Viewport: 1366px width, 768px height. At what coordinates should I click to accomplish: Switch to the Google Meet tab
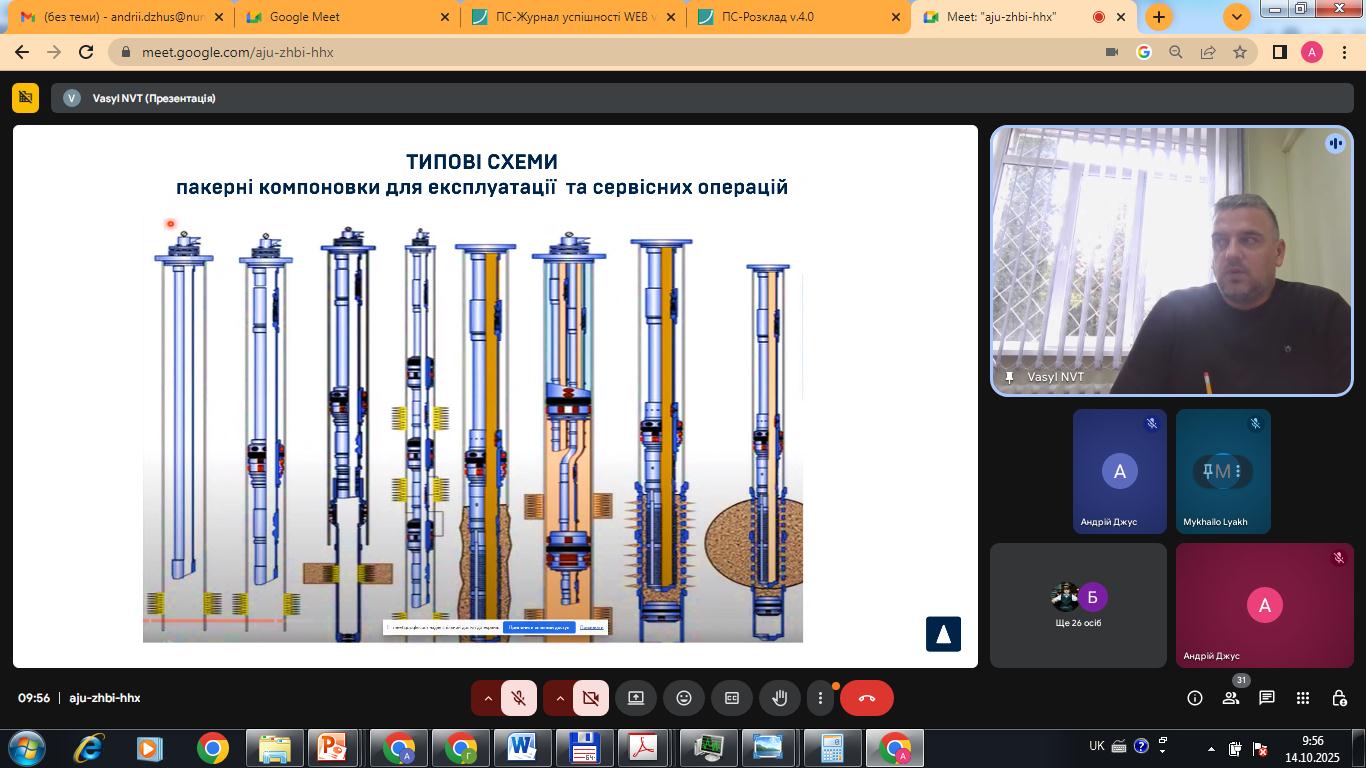(x=345, y=17)
